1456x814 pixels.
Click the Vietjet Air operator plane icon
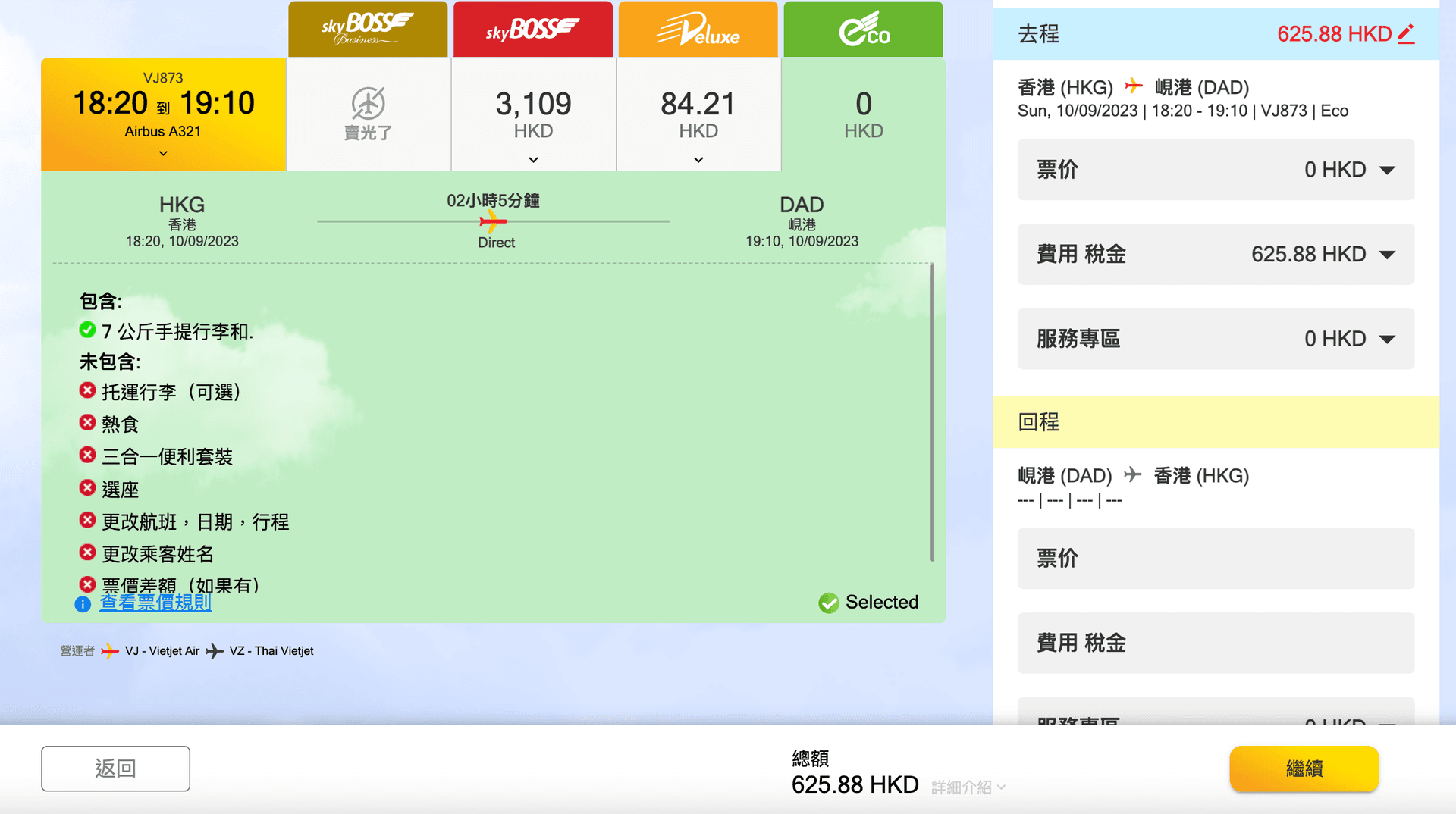tap(110, 651)
